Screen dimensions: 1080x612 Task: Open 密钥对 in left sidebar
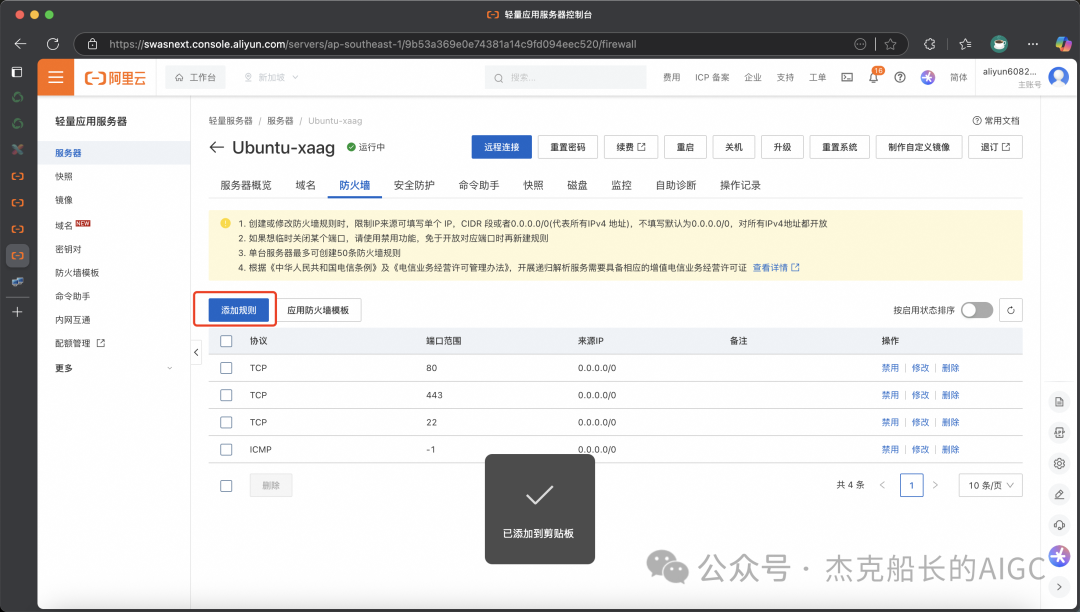tap(68, 249)
